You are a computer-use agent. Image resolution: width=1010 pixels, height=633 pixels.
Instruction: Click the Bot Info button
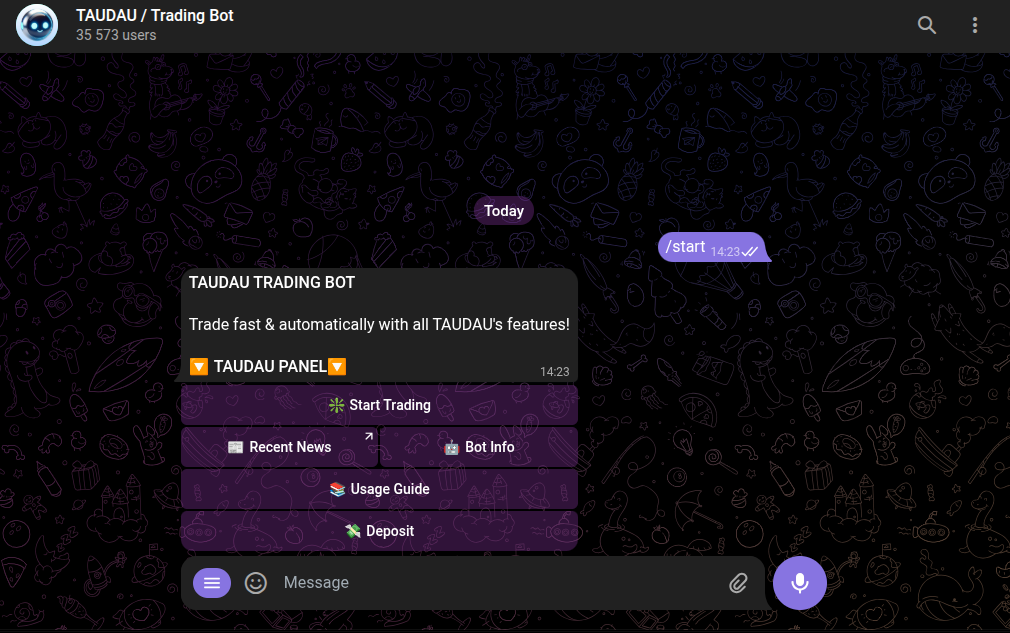tap(479, 447)
